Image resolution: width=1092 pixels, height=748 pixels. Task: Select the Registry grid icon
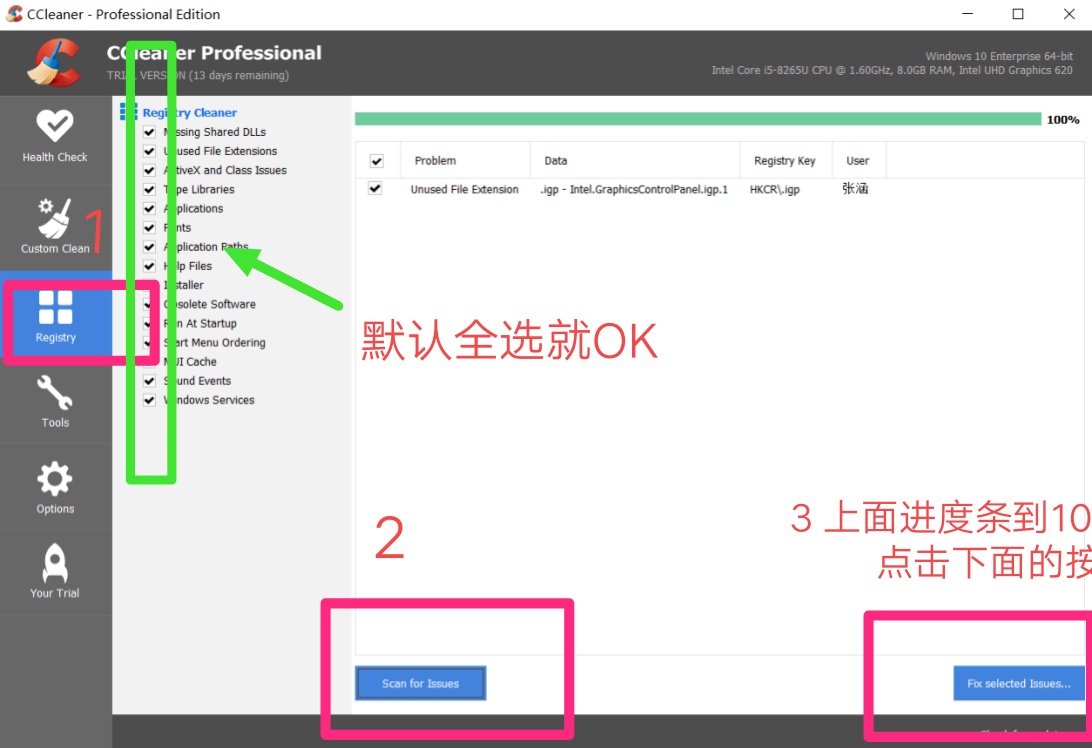56,308
